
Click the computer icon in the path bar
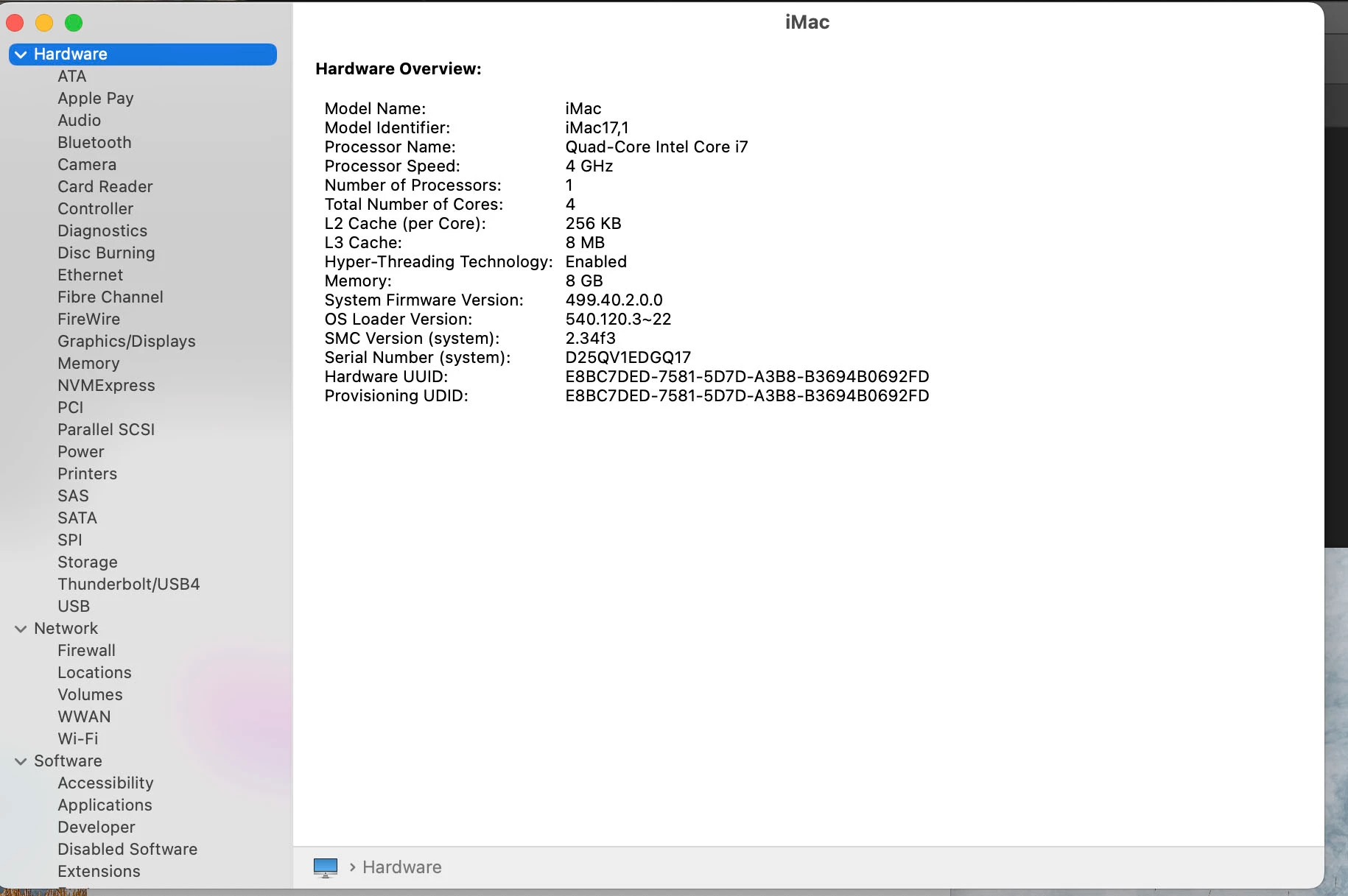(x=326, y=867)
